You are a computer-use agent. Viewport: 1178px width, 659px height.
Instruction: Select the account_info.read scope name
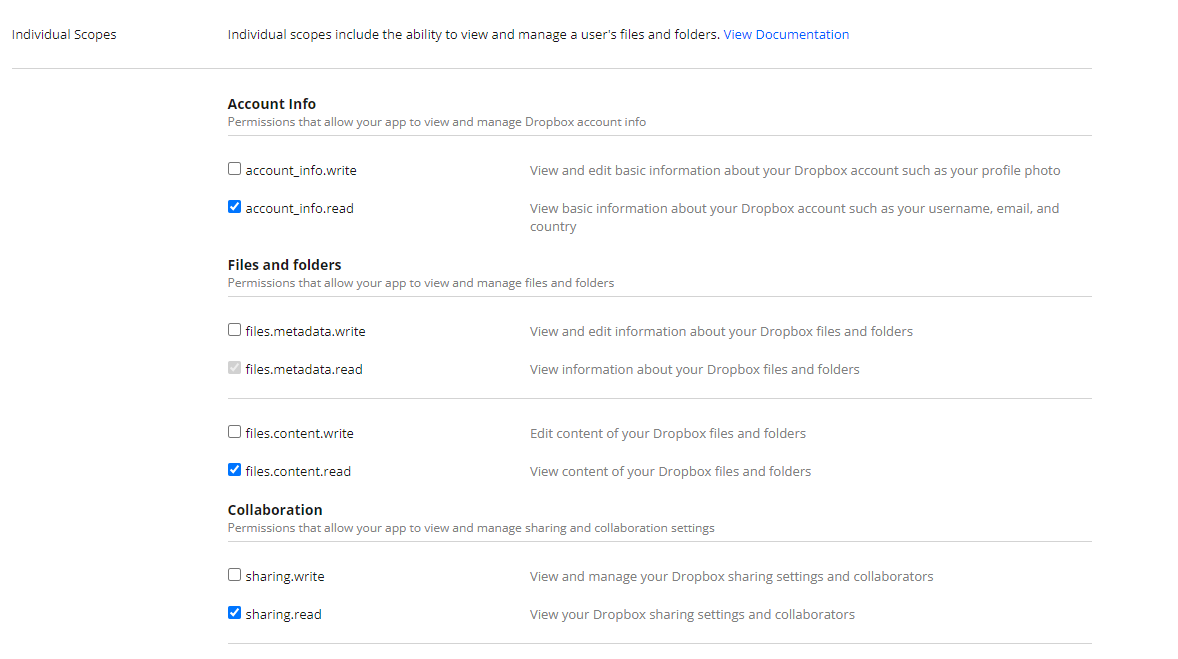298,208
